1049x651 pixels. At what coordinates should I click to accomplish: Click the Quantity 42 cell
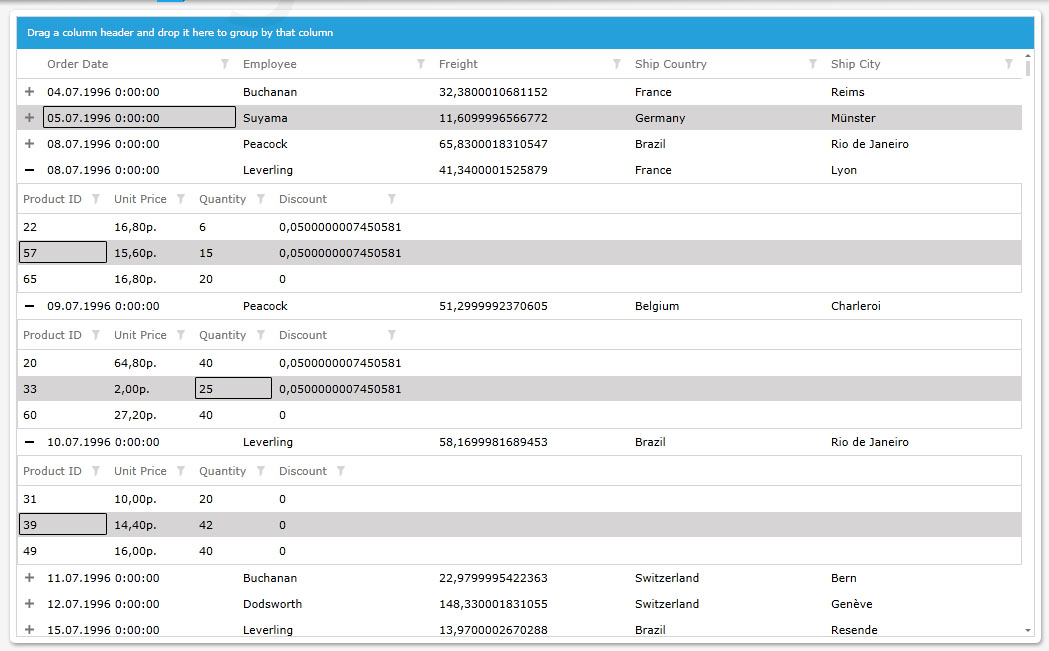[x=206, y=525]
